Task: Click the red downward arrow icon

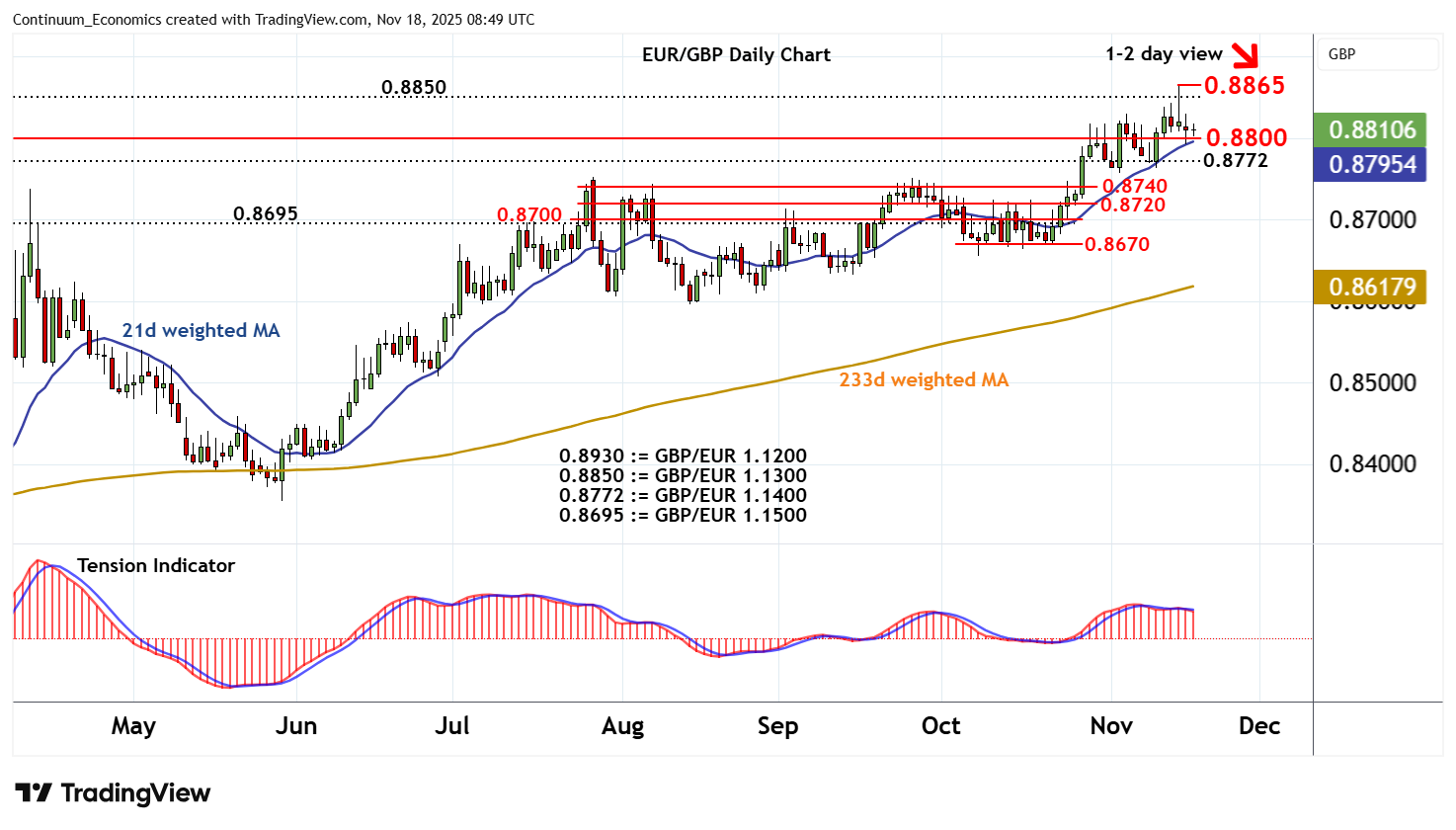Action: (1247, 54)
